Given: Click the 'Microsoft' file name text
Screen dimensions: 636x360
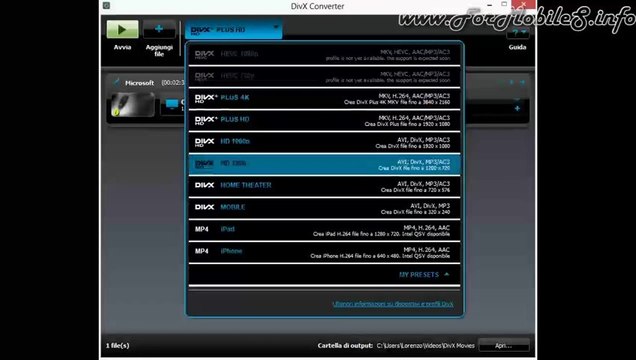Looking at the screenshot, I should (x=140, y=83).
